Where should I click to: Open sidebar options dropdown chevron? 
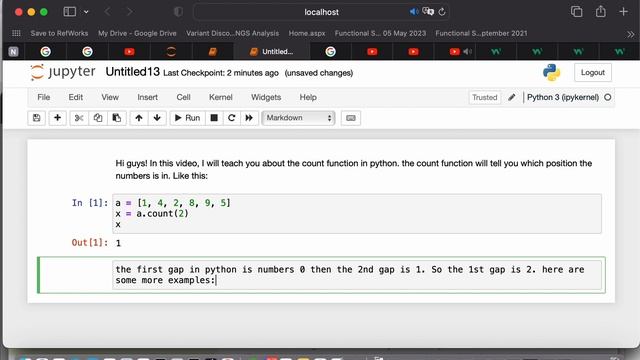pyautogui.click(x=86, y=12)
